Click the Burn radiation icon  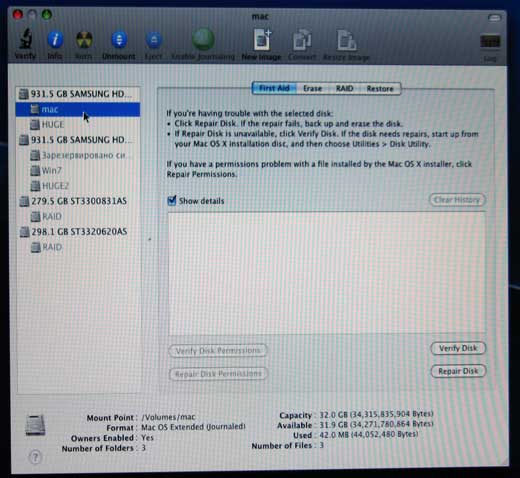coord(84,40)
